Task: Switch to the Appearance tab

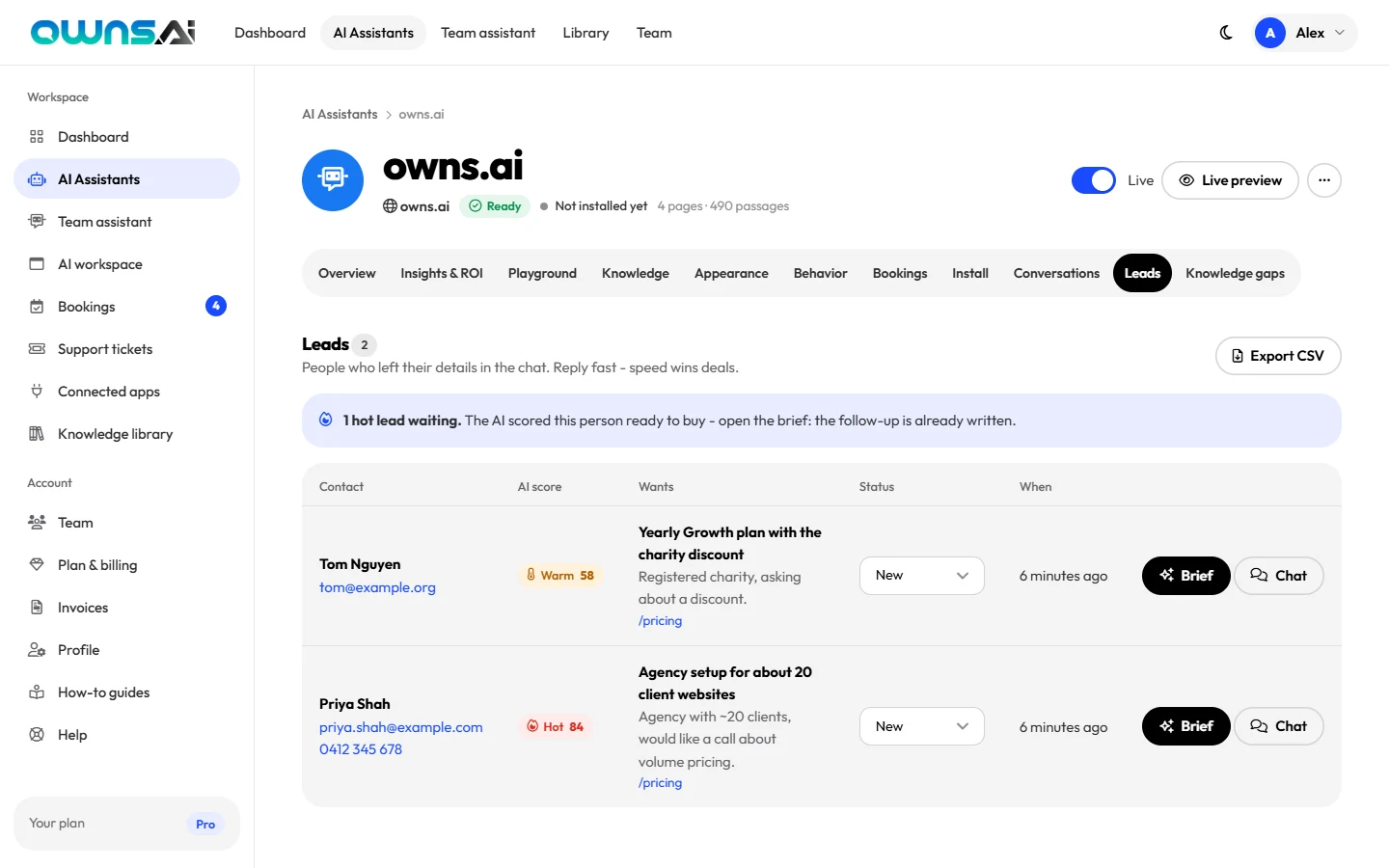Action: point(731,274)
